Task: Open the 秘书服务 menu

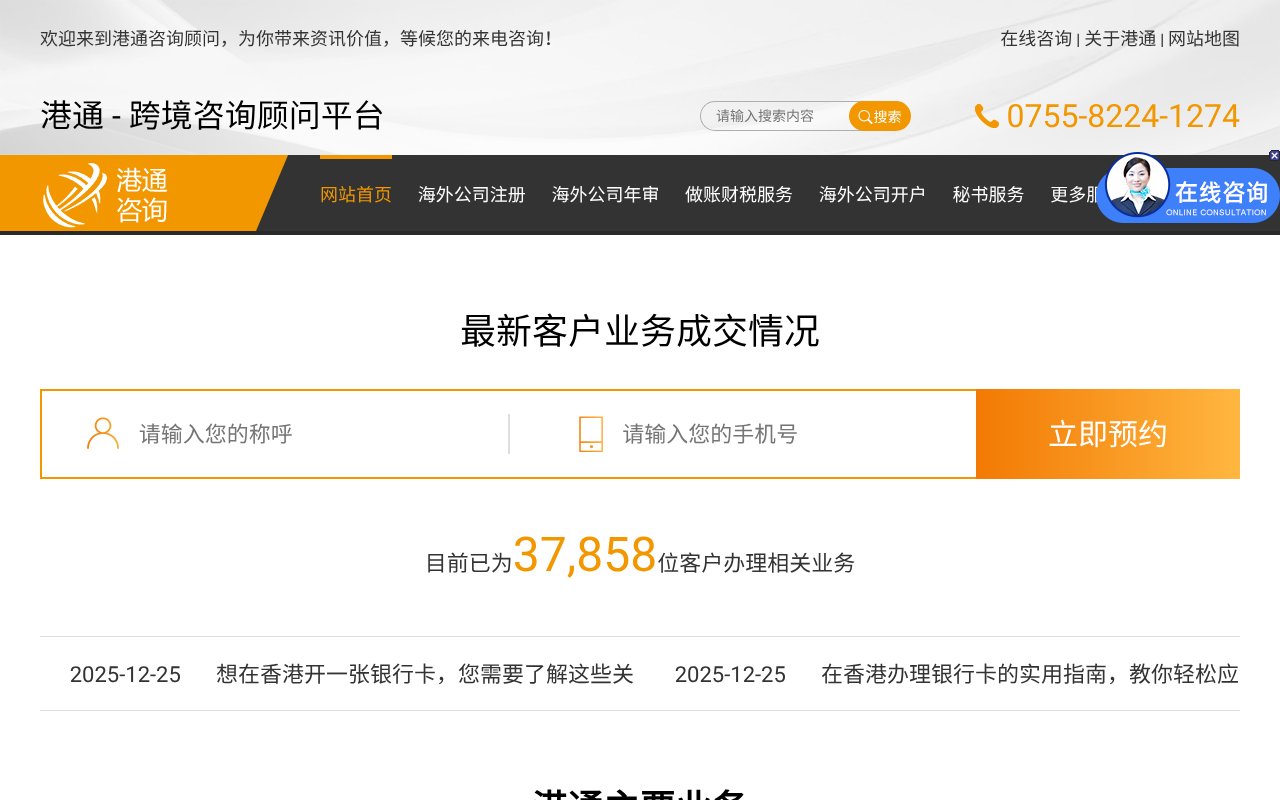Action: tap(988, 195)
